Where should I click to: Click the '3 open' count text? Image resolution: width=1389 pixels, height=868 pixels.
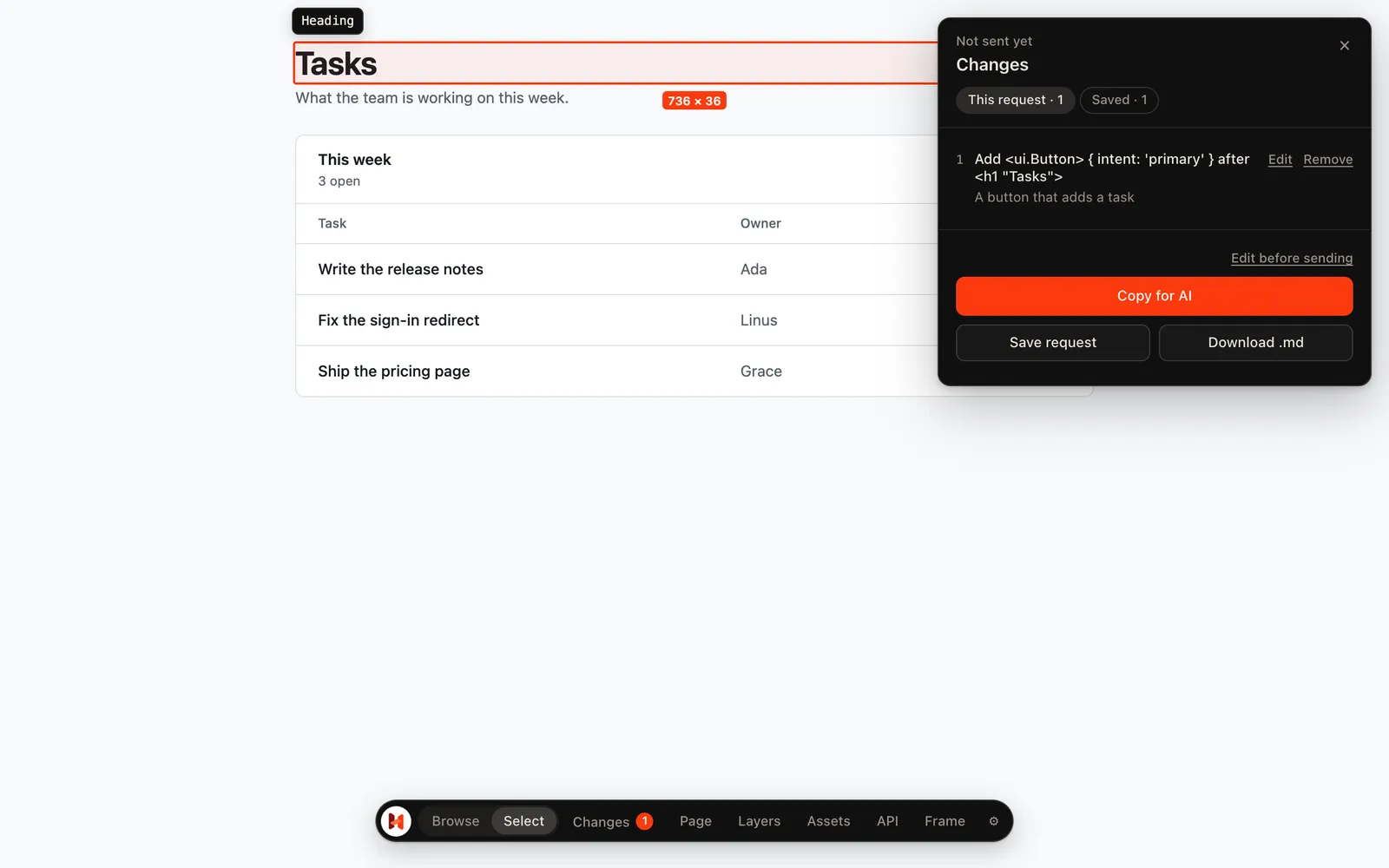[x=339, y=181]
